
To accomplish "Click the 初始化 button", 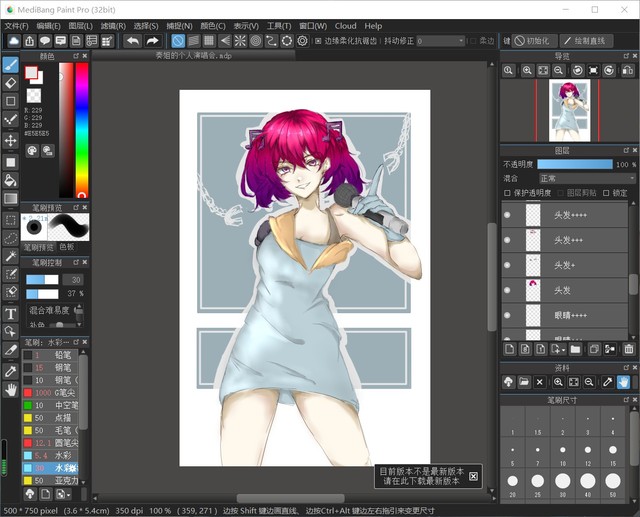I will click(533, 41).
